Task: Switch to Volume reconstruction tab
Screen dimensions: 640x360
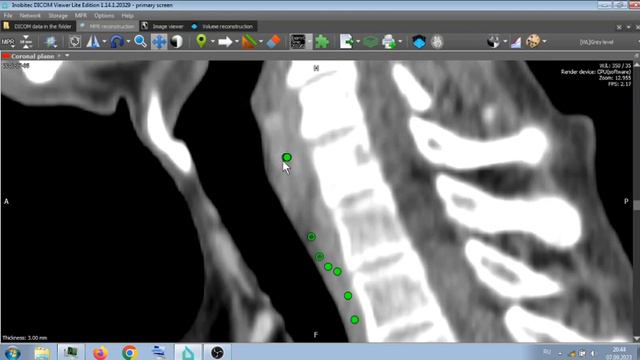Action: pyautogui.click(x=223, y=26)
